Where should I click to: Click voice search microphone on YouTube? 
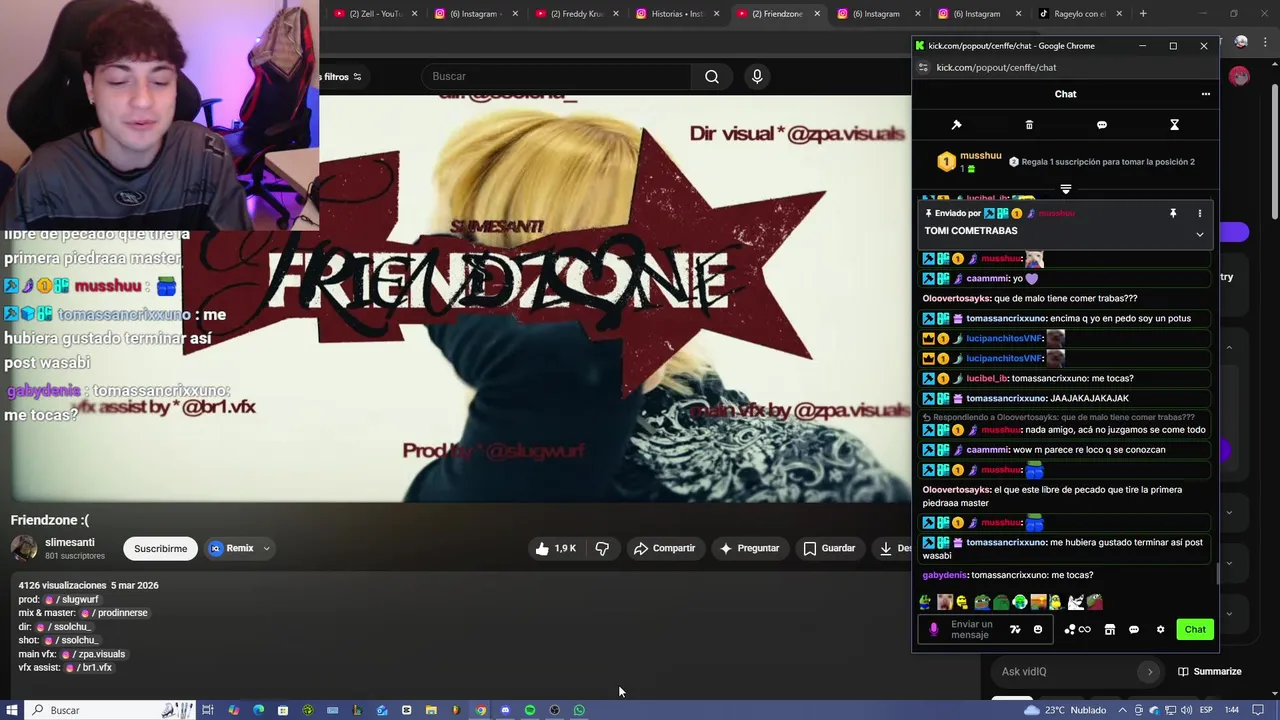click(757, 76)
